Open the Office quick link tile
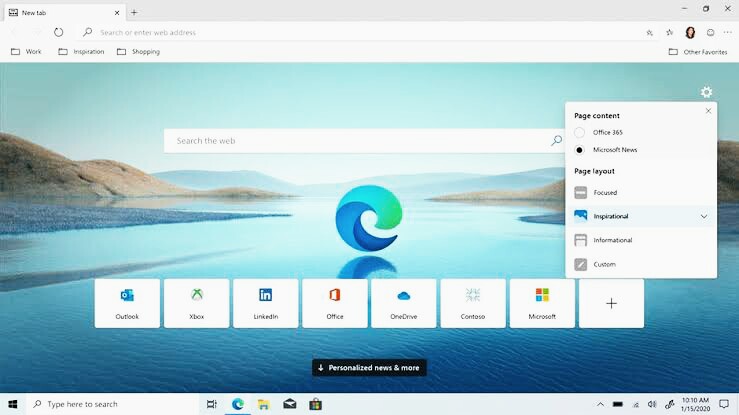 pyautogui.click(x=335, y=303)
